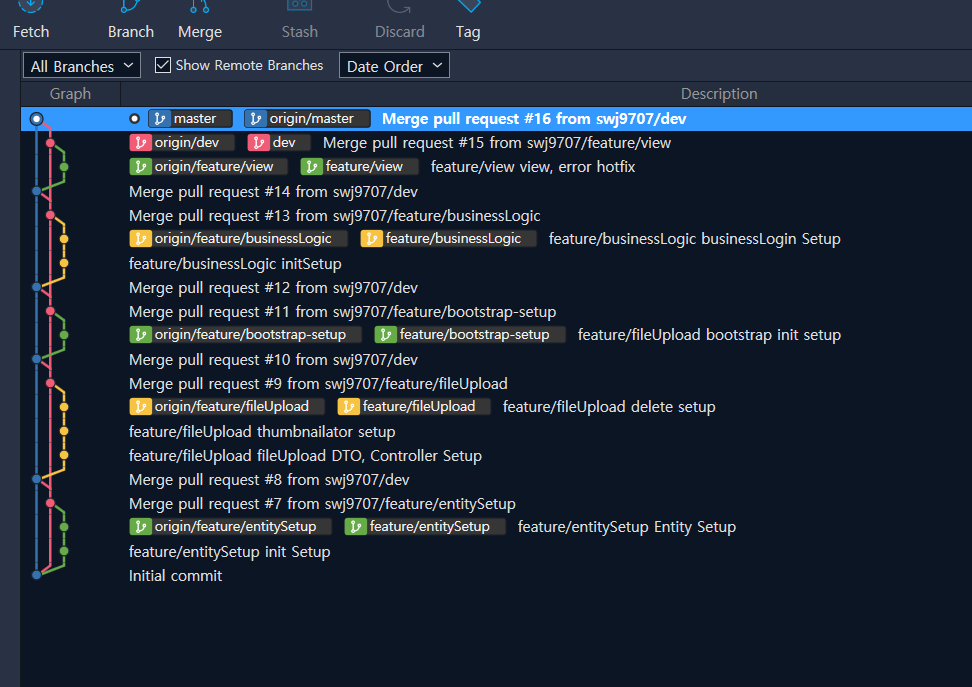Toggle the Show Remote Branches checkbox
972x687 pixels.
[162, 65]
